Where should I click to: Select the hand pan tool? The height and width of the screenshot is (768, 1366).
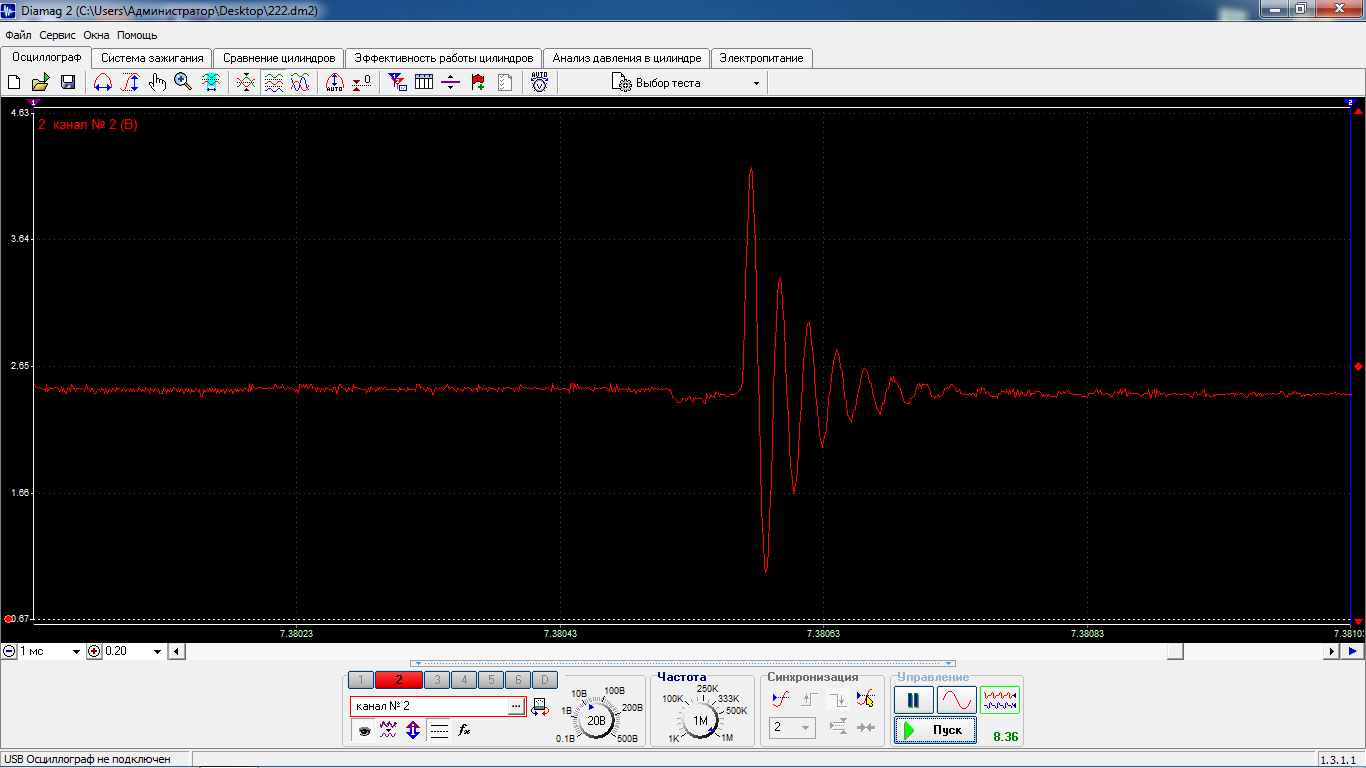point(157,83)
